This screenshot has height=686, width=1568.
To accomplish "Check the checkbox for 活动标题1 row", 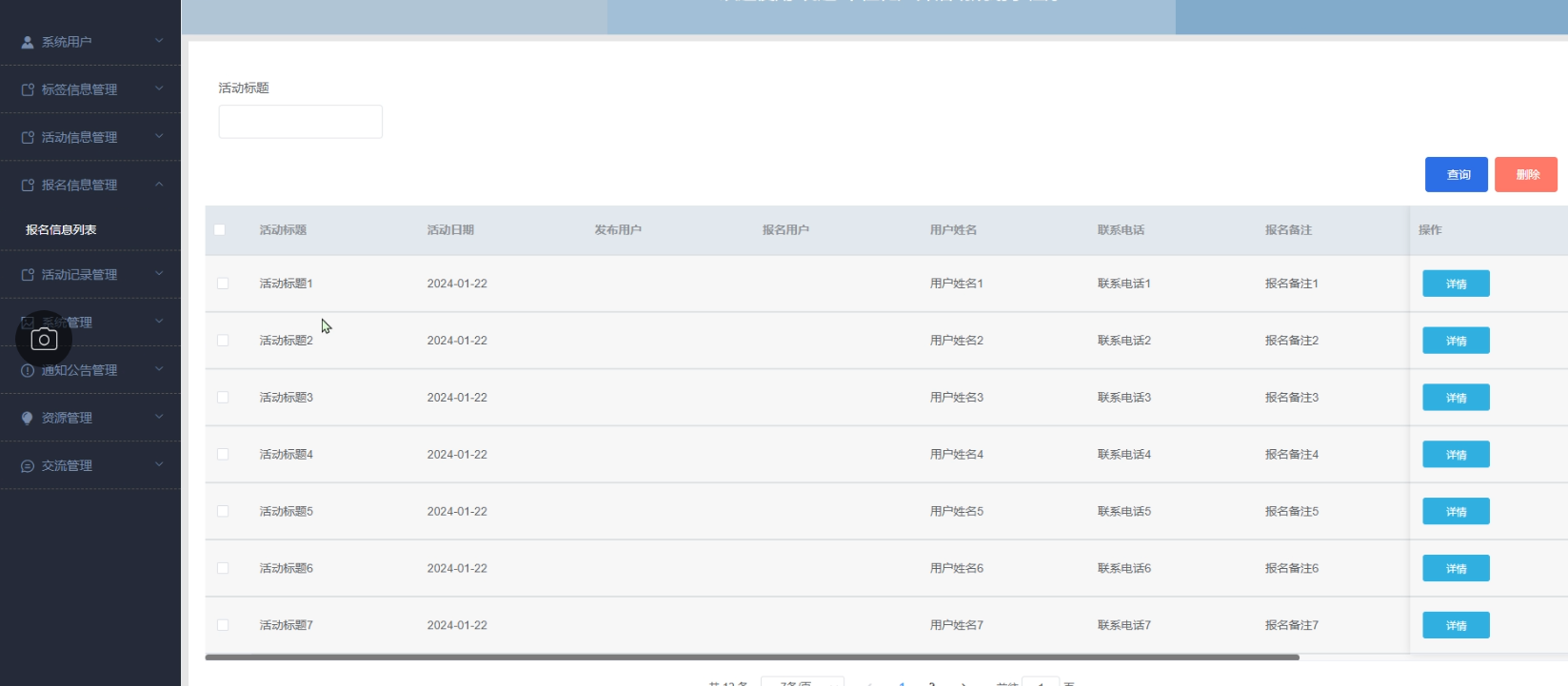I will coord(223,284).
